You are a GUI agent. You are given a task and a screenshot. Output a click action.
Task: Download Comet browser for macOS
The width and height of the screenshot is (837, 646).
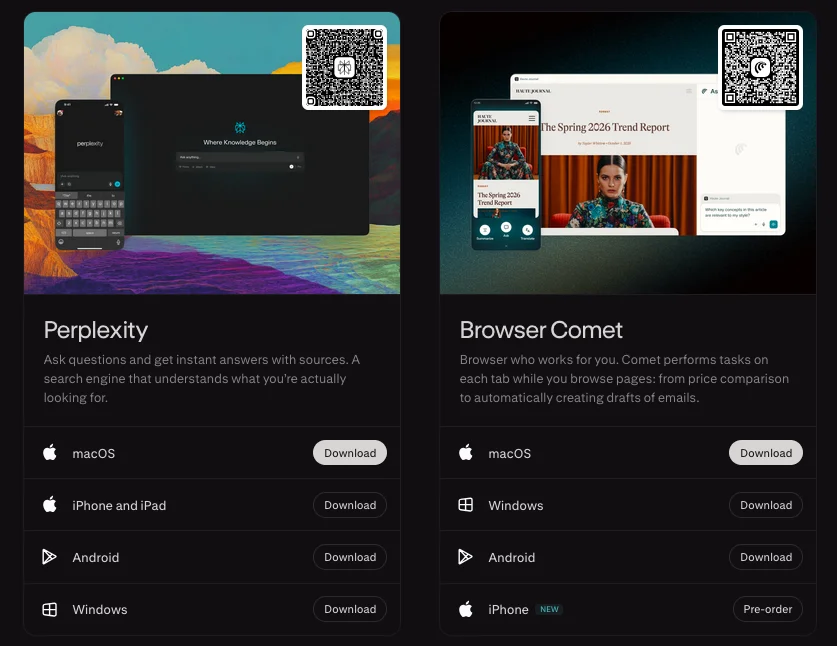click(x=766, y=453)
